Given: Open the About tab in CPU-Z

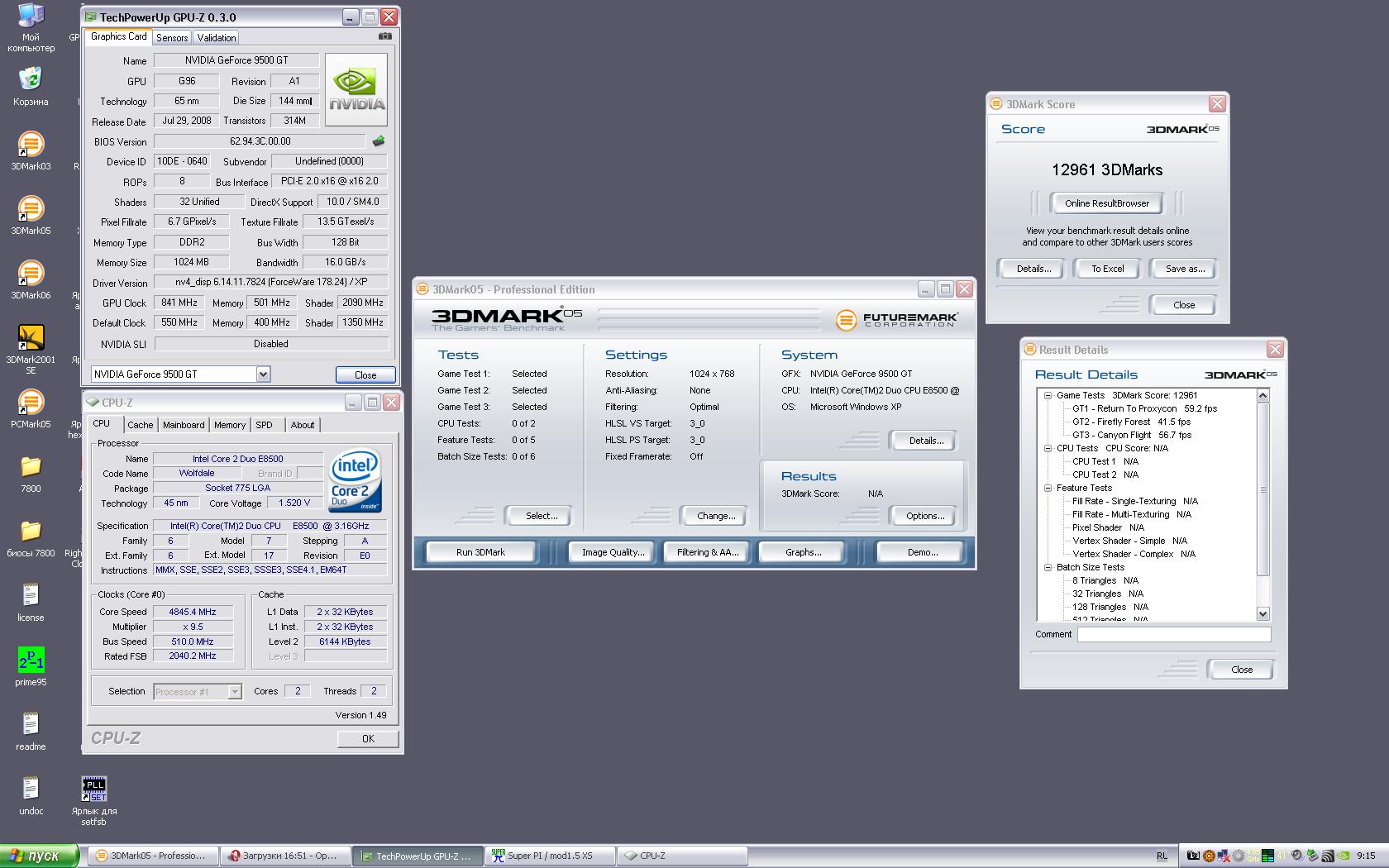Looking at the screenshot, I should click(303, 425).
